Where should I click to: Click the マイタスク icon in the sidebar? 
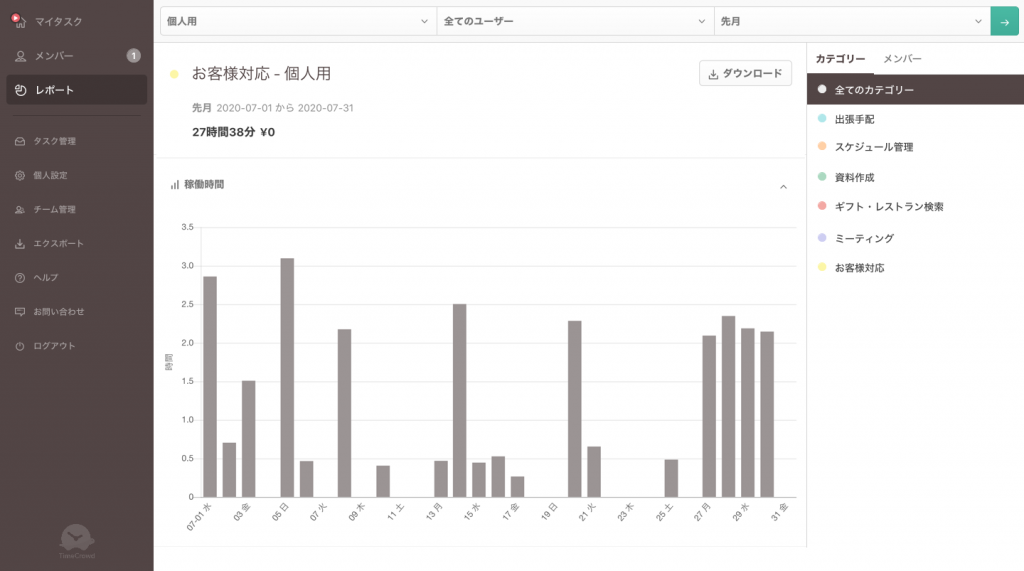pyautogui.click(x=19, y=21)
